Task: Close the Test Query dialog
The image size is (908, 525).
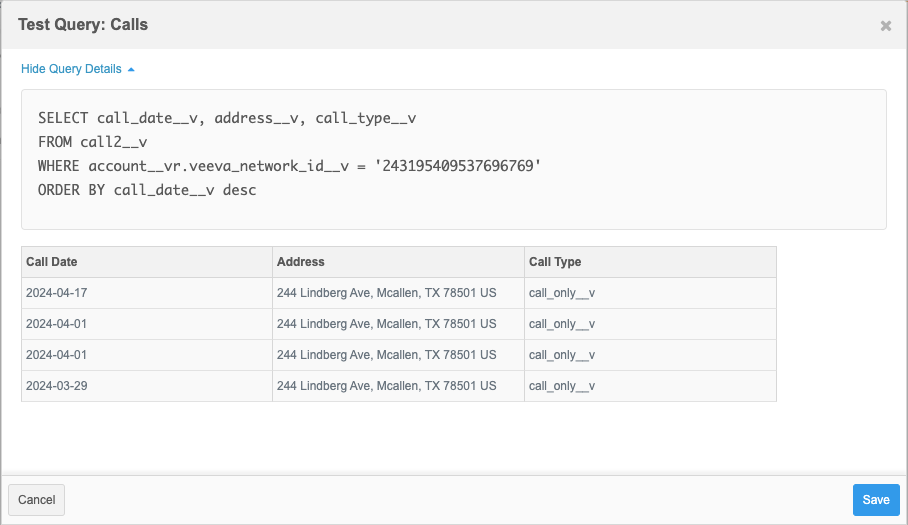Action: 885,26
